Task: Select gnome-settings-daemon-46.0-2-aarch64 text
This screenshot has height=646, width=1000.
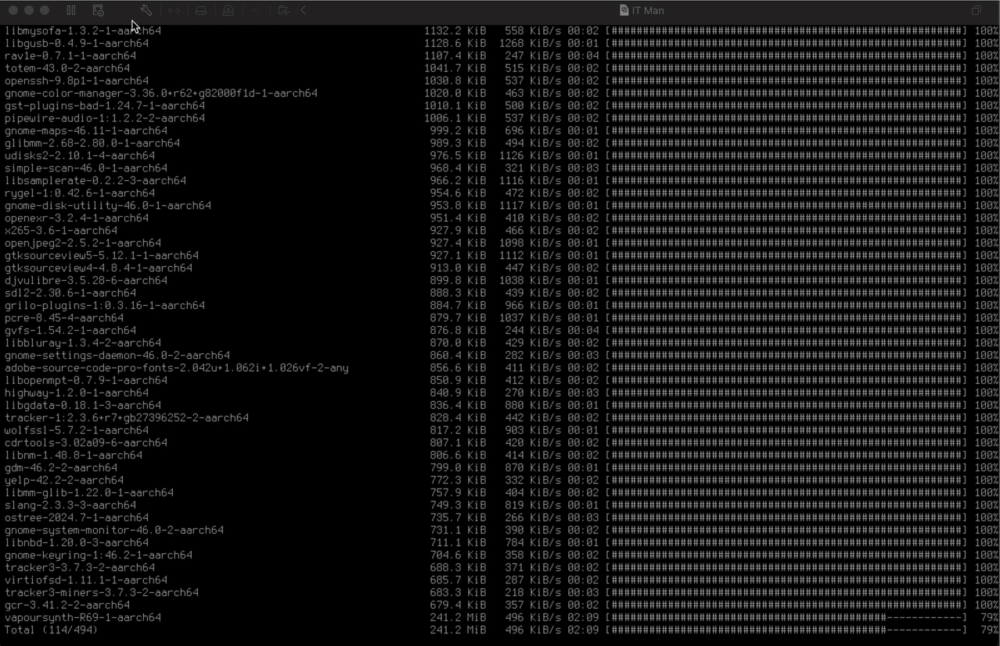Action: [117, 355]
